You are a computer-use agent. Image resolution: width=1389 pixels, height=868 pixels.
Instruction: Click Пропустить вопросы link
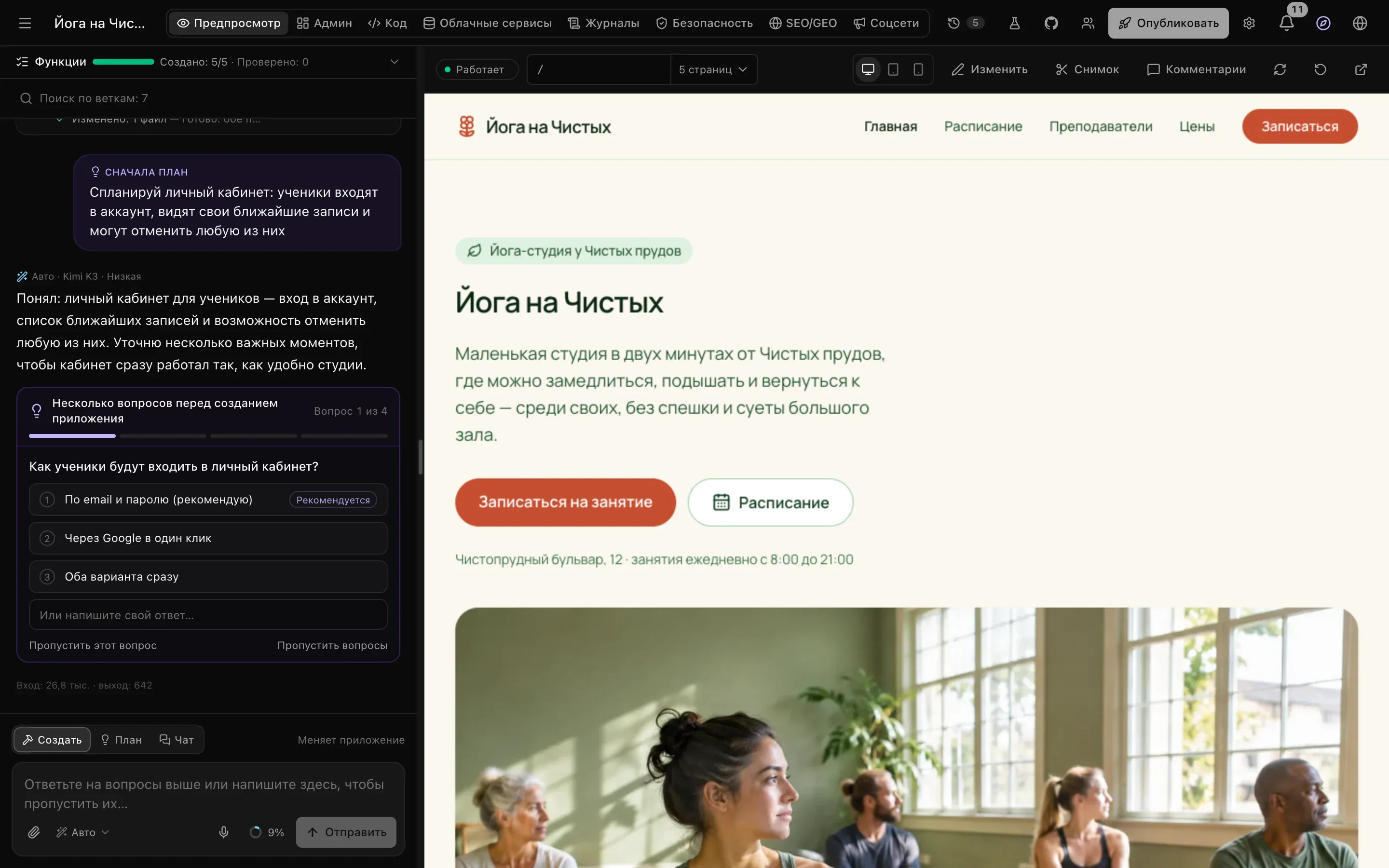pyautogui.click(x=332, y=645)
